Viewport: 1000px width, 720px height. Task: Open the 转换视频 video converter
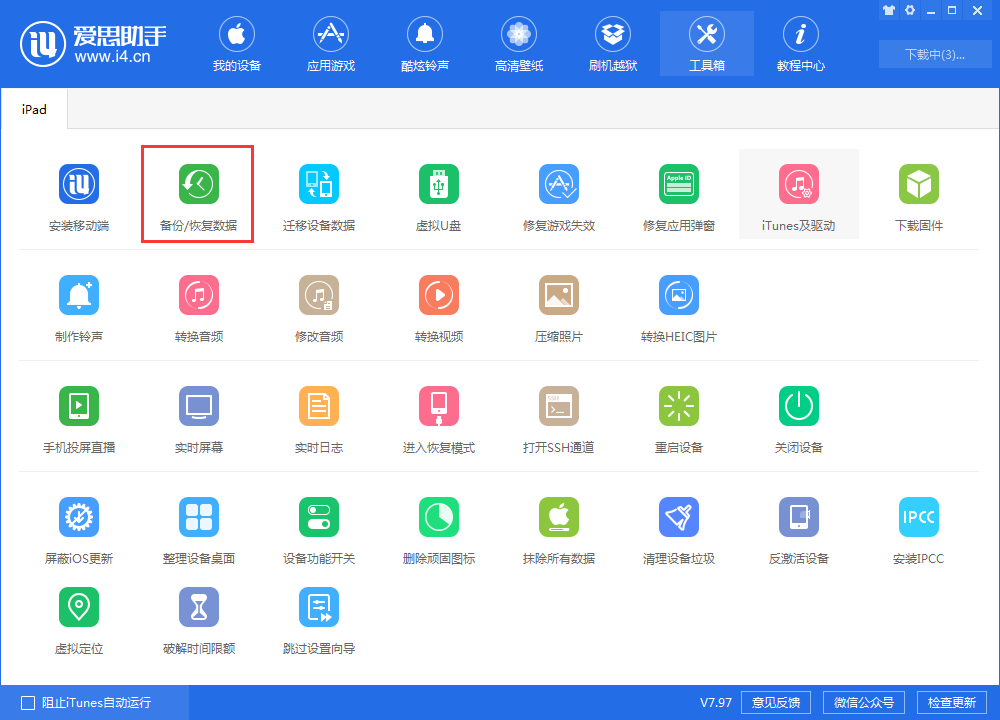(438, 305)
